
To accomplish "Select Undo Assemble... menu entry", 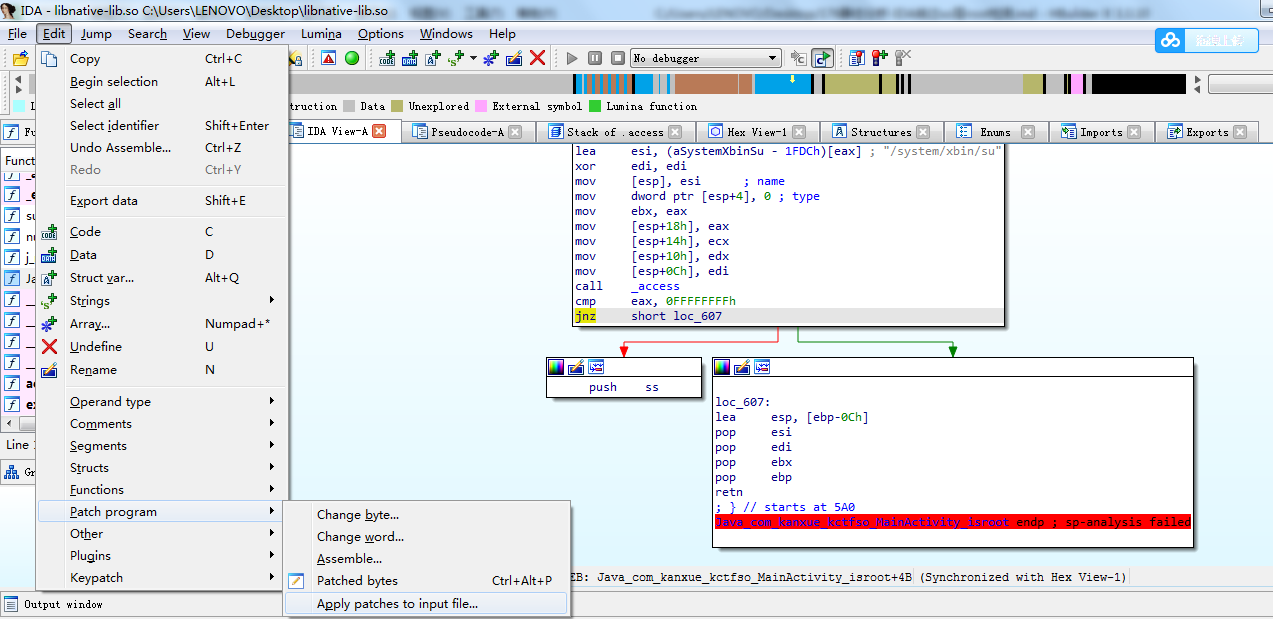I will [162, 147].
